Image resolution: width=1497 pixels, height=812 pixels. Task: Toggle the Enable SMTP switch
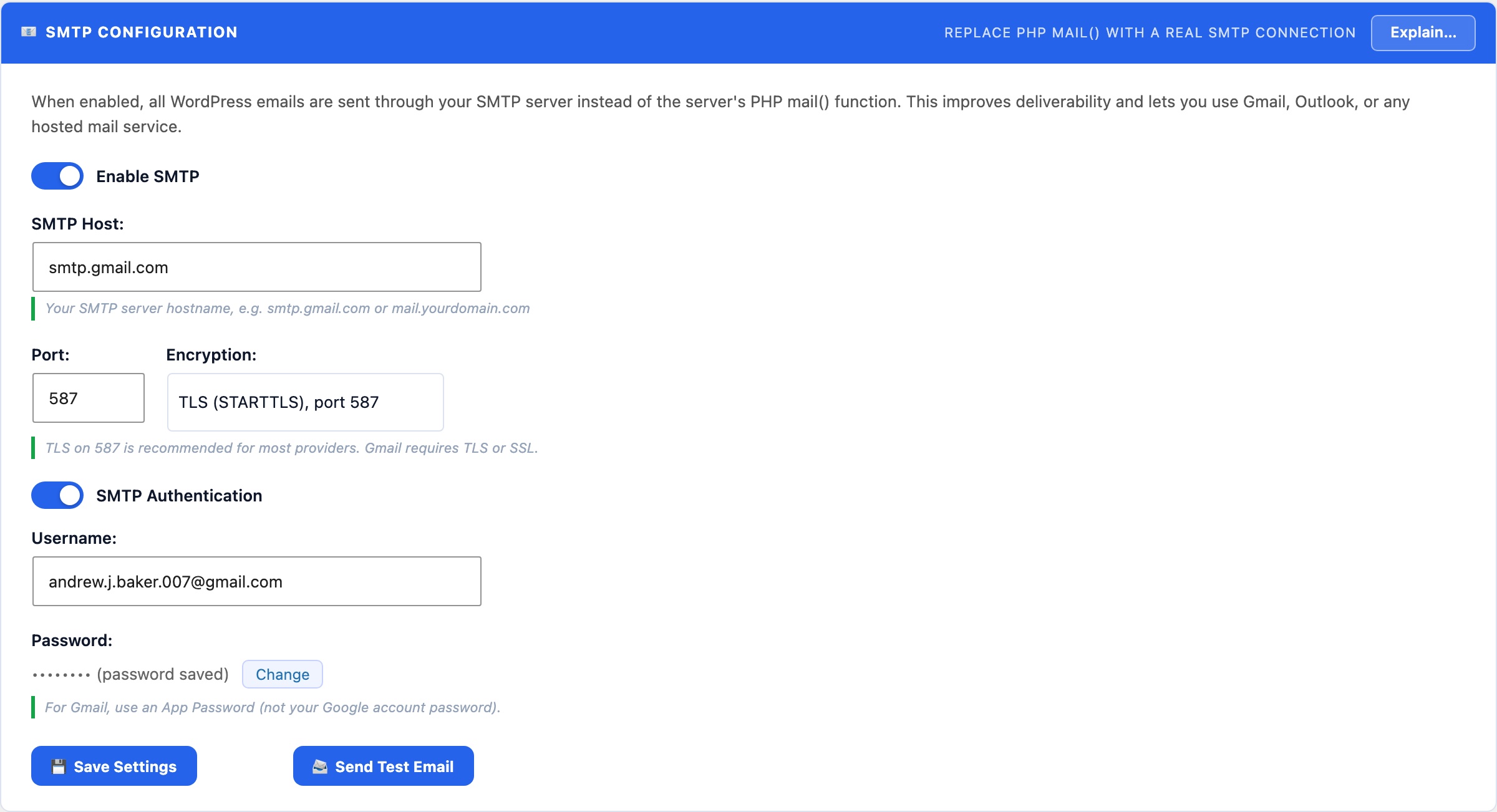coord(57,176)
